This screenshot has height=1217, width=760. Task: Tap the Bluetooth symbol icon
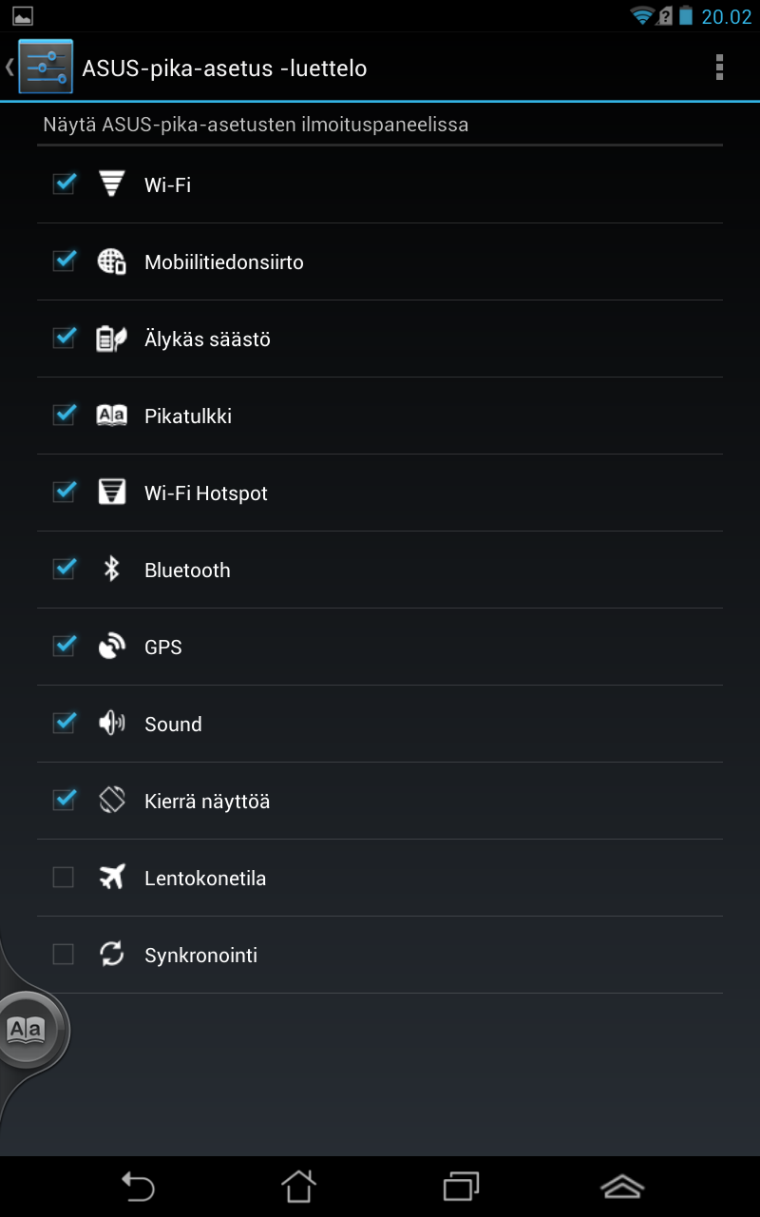[x=112, y=570]
